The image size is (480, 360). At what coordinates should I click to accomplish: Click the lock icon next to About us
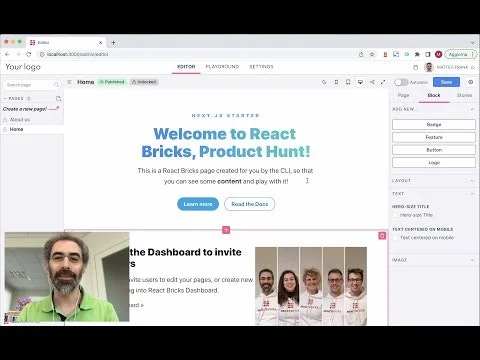tap(5, 119)
